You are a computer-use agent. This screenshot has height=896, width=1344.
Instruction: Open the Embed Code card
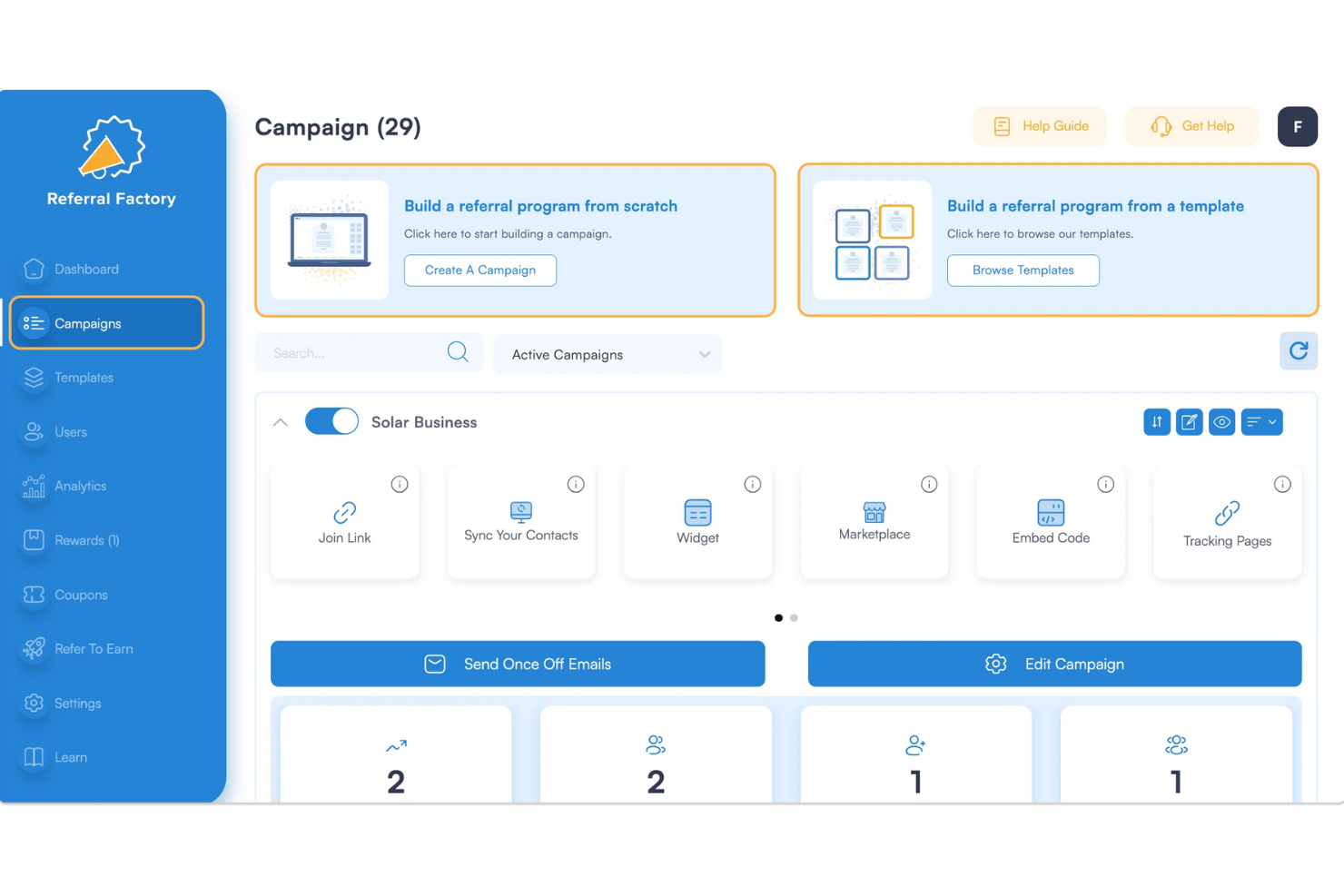point(1051,522)
